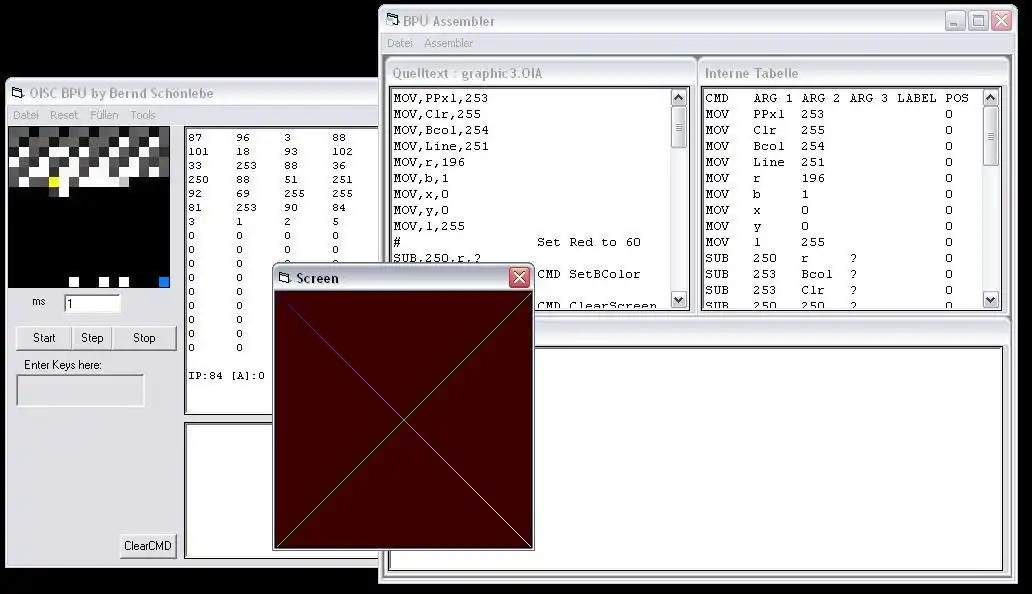Focus the Enter Keys here text box
Image resolution: width=1032 pixels, height=594 pixels.
80,390
